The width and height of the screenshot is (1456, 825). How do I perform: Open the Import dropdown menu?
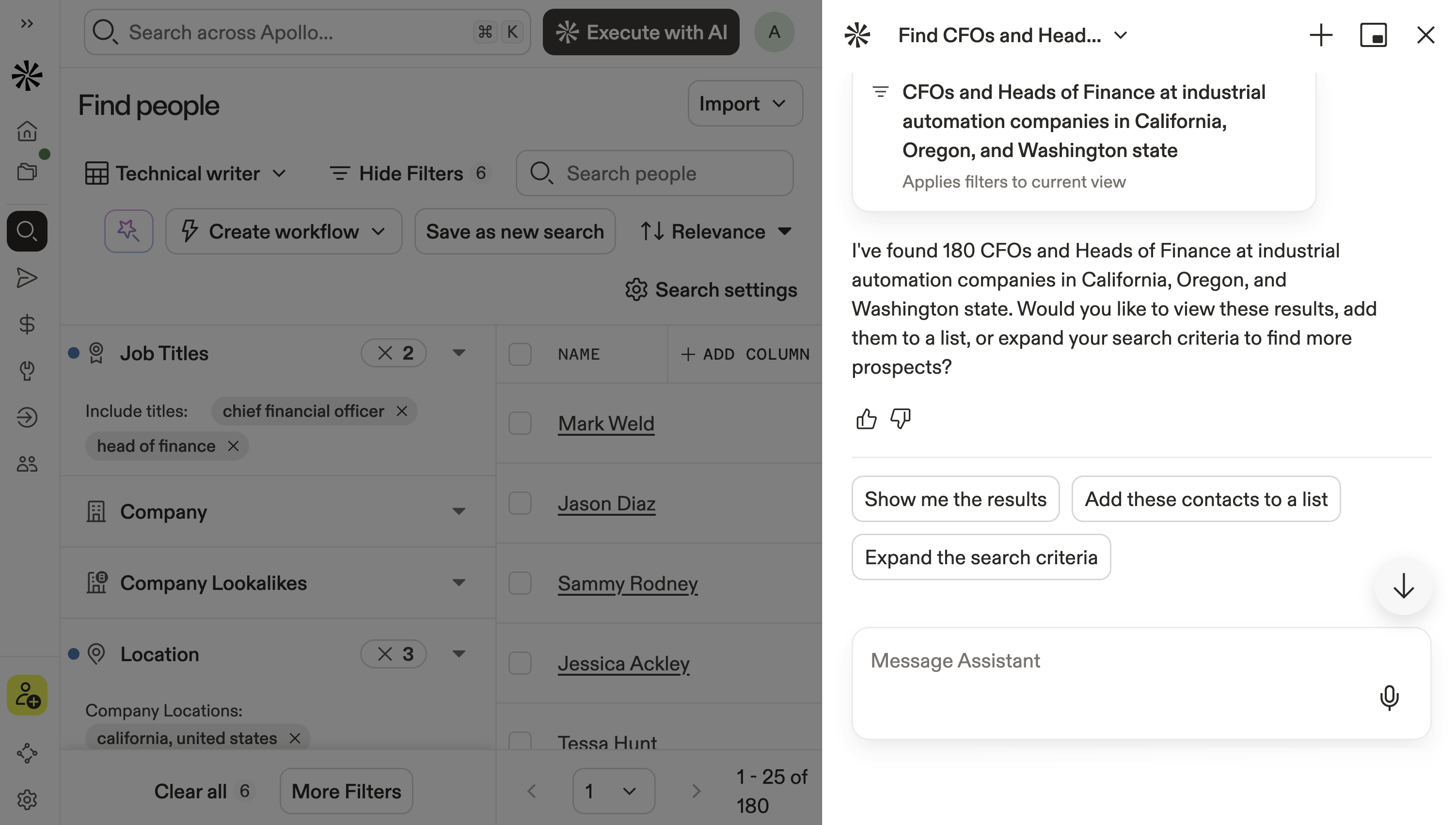pos(744,104)
